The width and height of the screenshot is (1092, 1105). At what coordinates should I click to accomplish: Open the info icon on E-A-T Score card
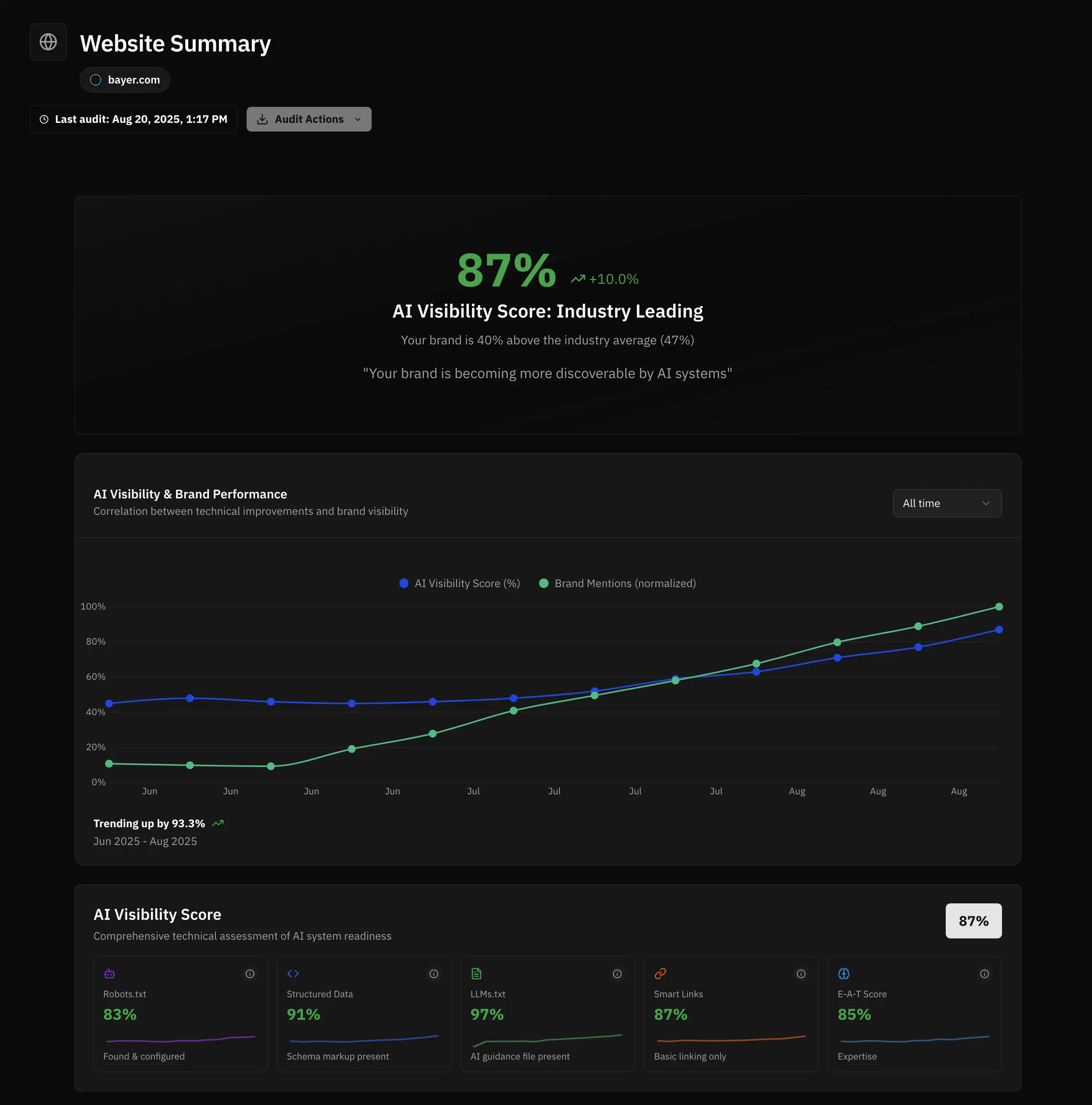(984, 973)
